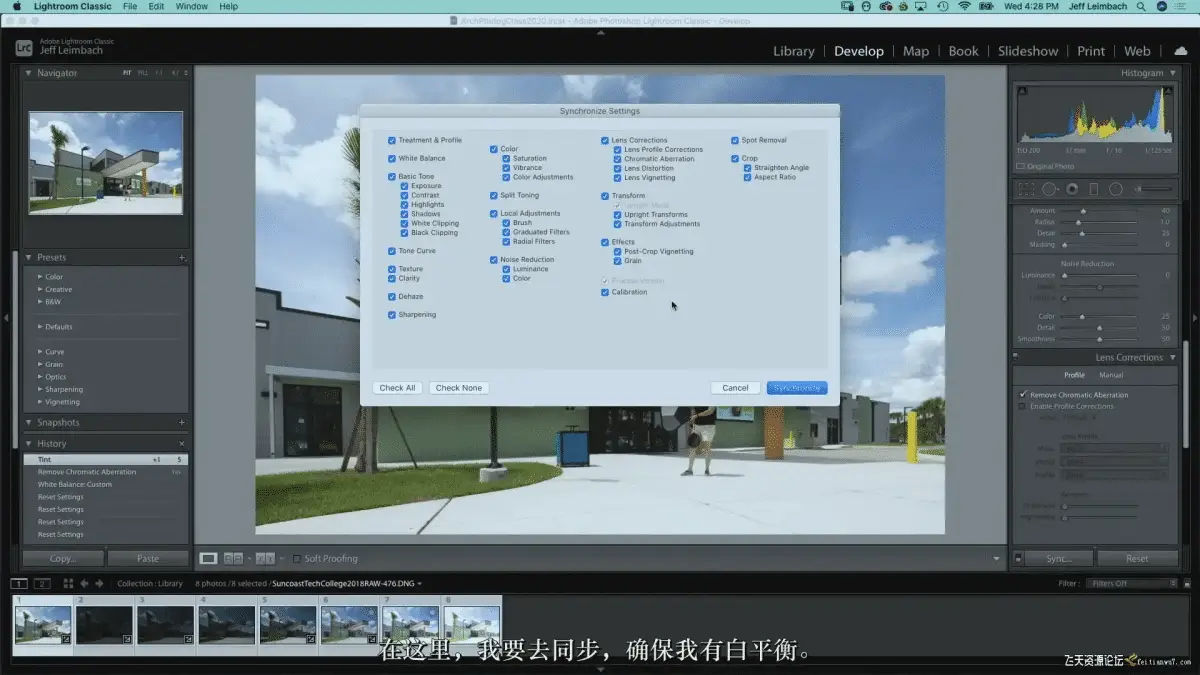Image resolution: width=1200 pixels, height=675 pixels.
Task: Toggle the Lens Corrections panel switch
Action: click(x=1016, y=357)
